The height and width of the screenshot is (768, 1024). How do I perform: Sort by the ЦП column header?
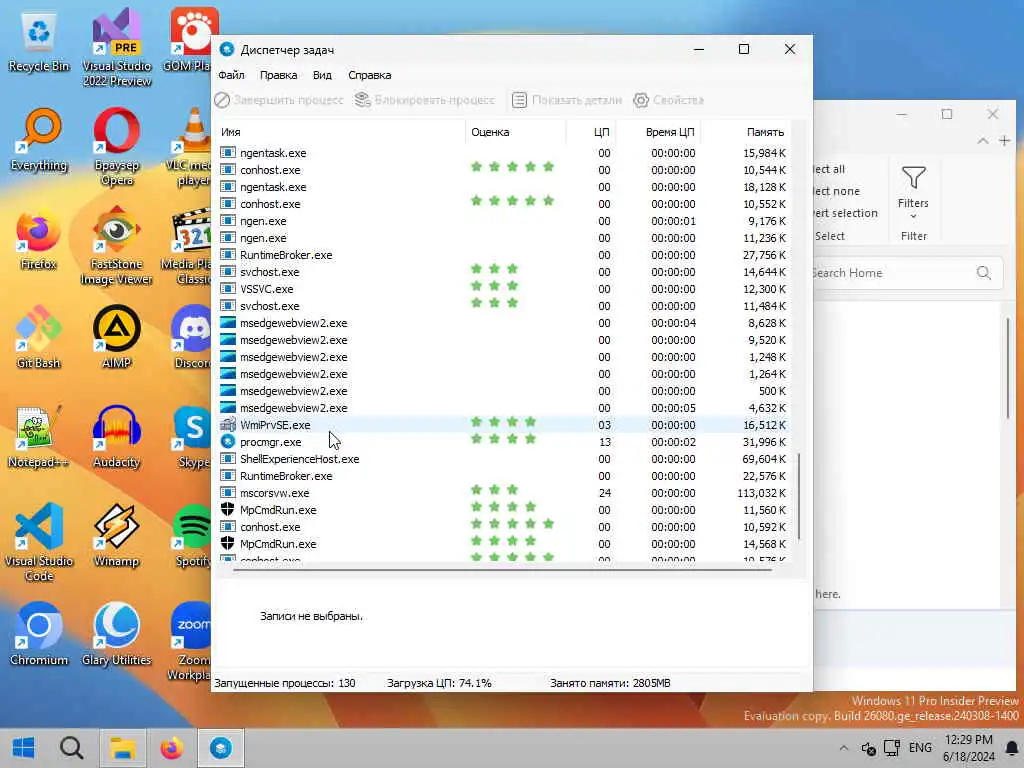(591, 132)
